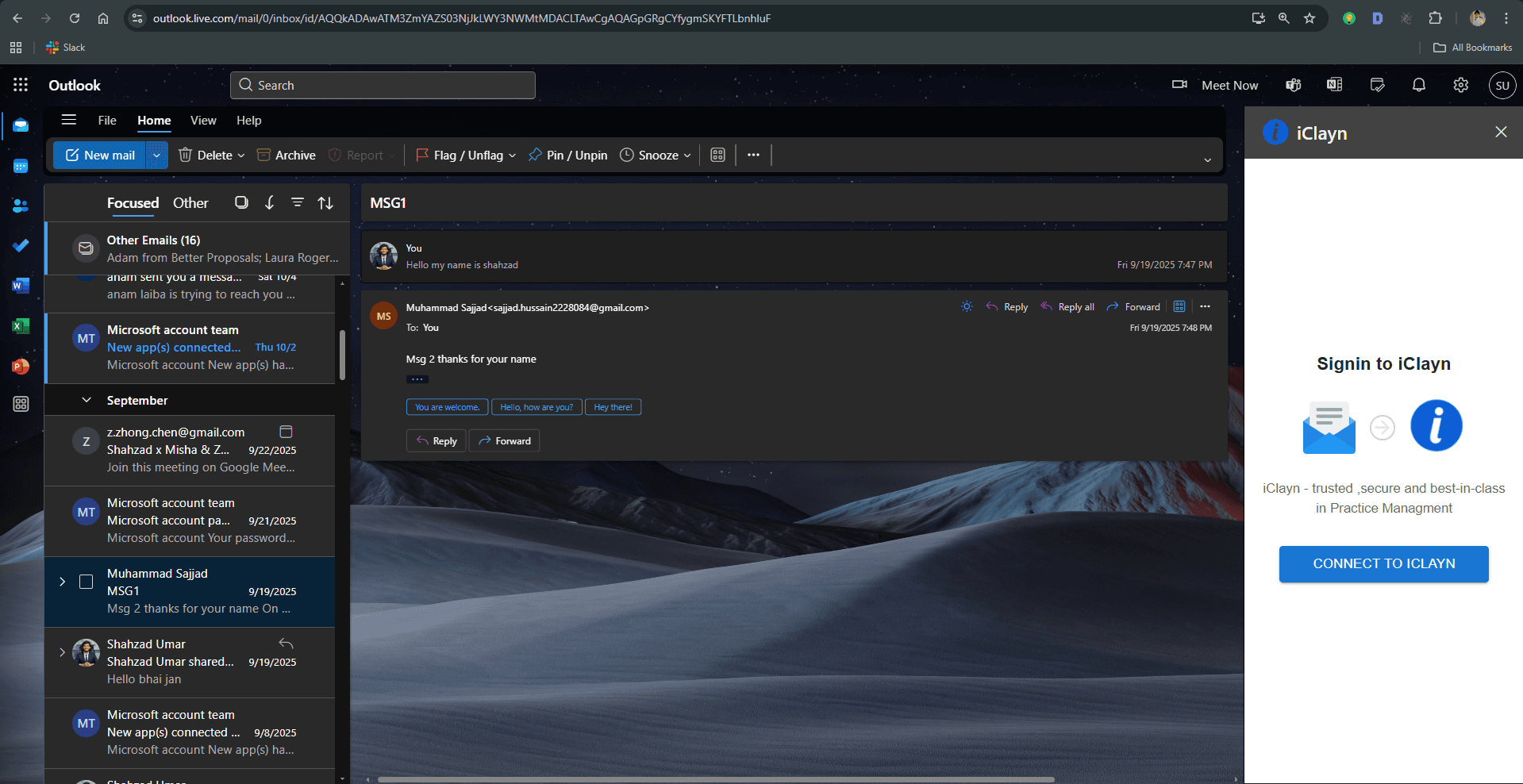Open the Outlook app launcher grid
The width and height of the screenshot is (1523, 784).
pos(21,85)
